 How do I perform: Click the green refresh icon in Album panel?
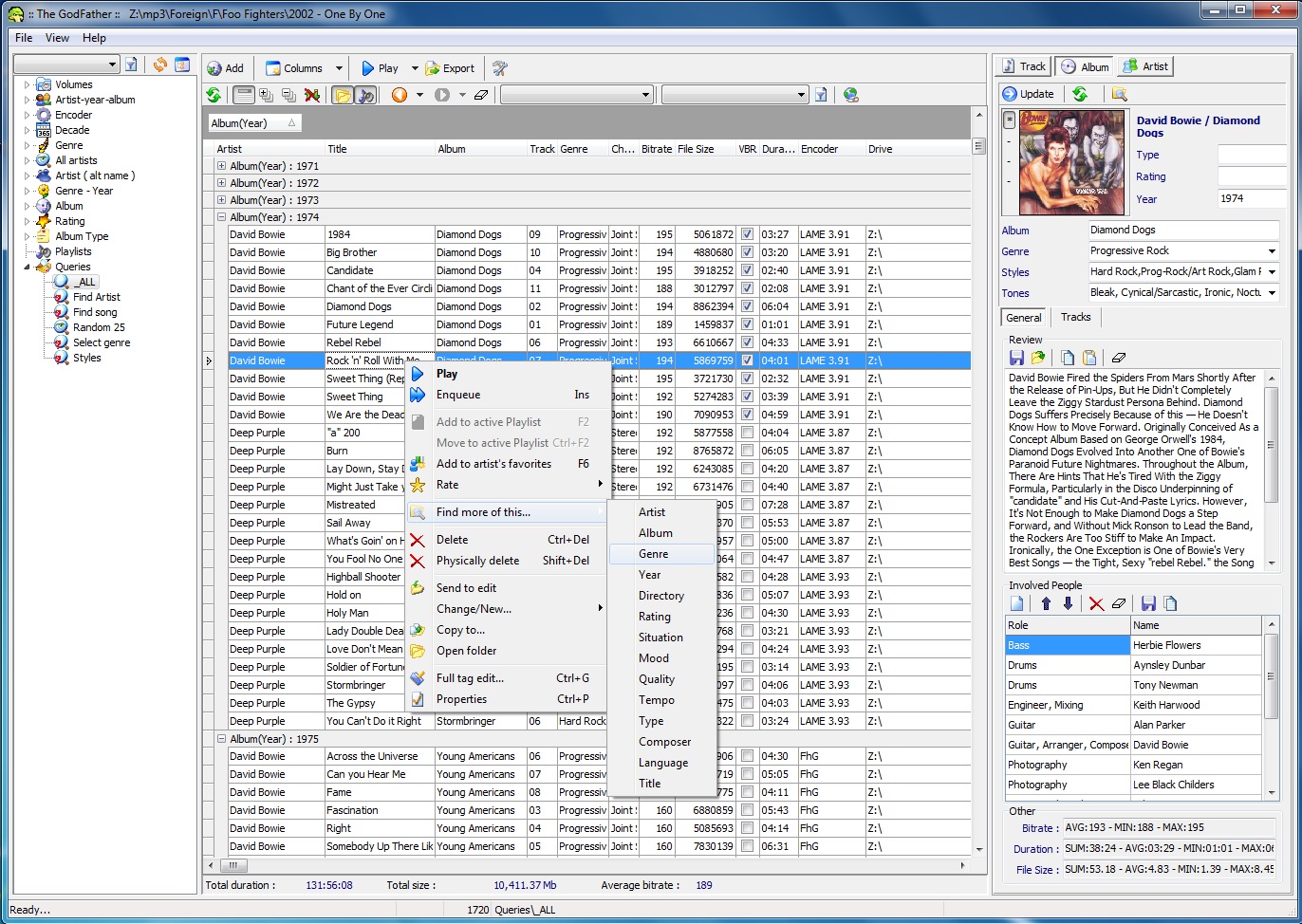coord(1080,94)
